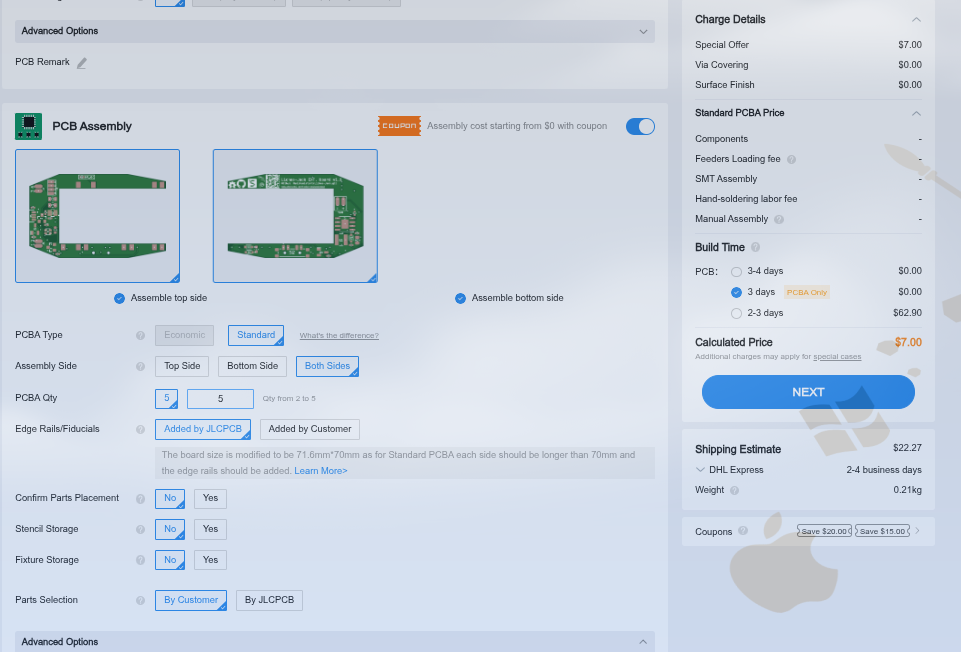Collapse the Standard PCBA Price section
Image resolution: width=961 pixels, height=652 pixels.
point(916,113)
